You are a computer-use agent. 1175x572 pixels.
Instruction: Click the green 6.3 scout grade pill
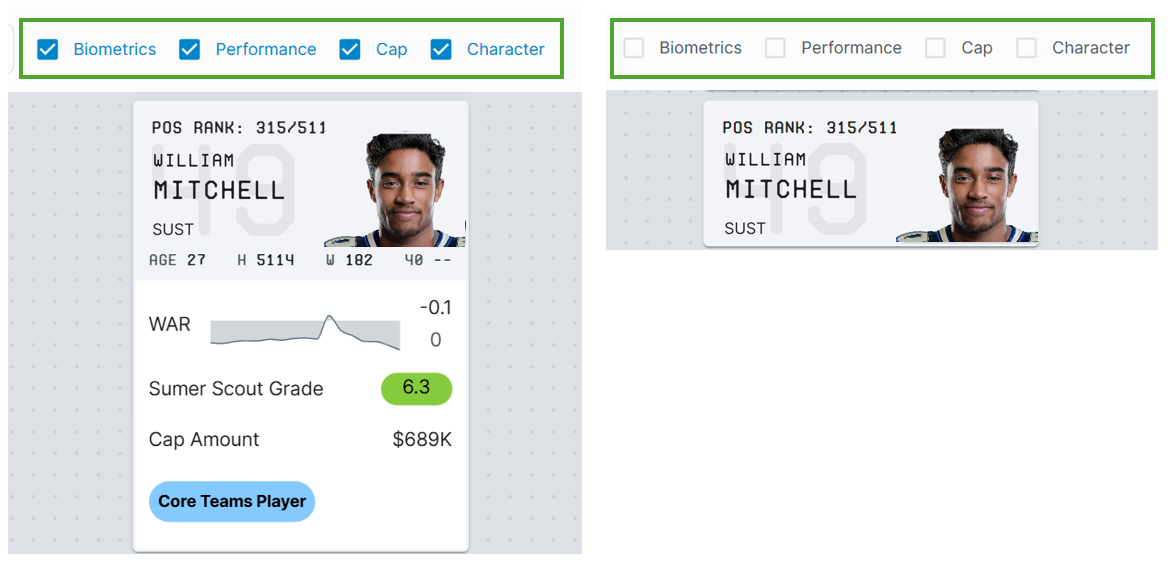point(417,388)
